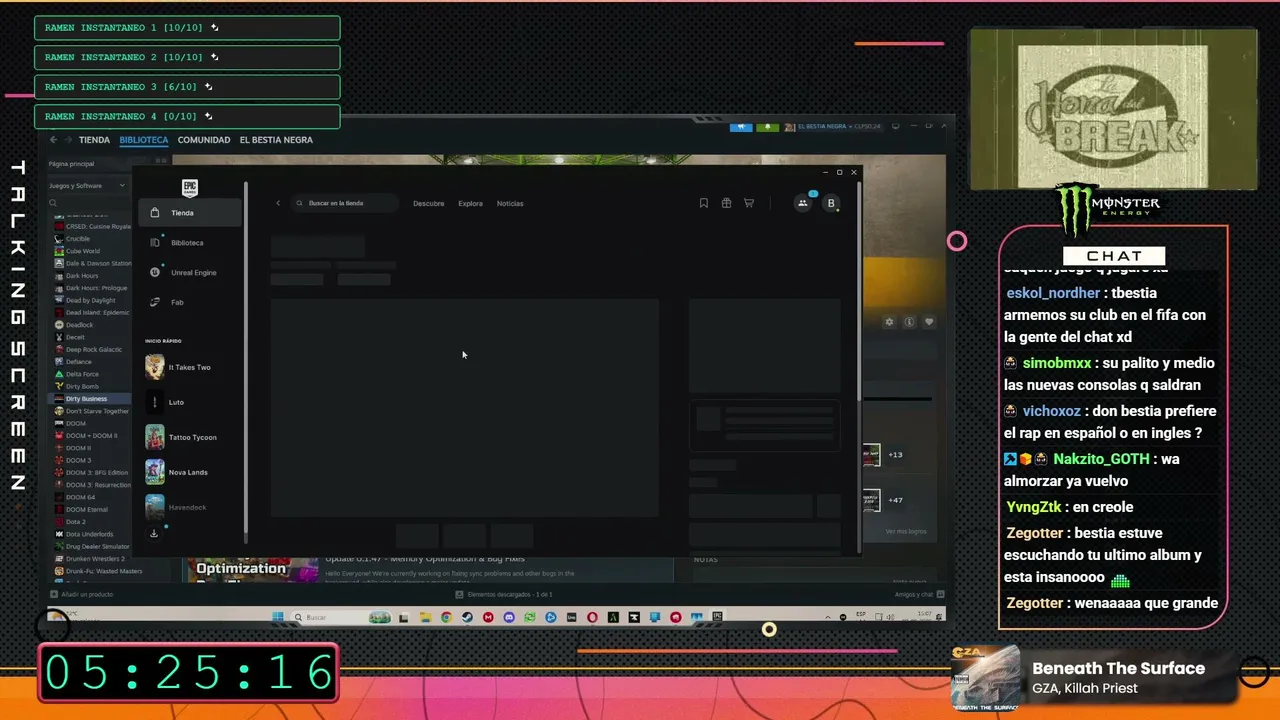Open Steam announcements megaphone button
Image resolution: width=1280 pixels, height=720 pixels.
coord(741,127)
